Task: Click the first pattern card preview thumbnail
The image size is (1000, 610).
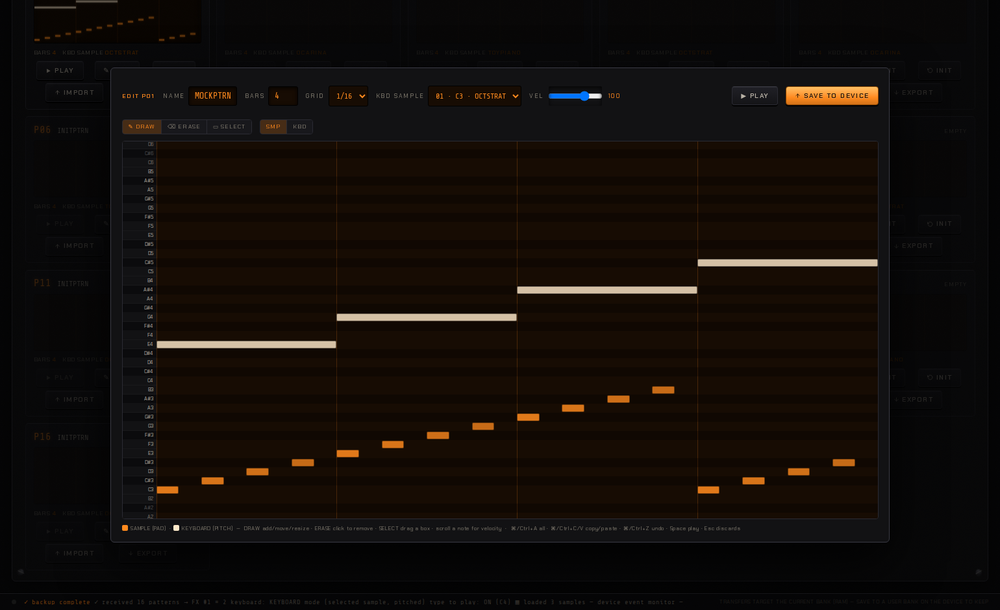Action: pos(117,21)
